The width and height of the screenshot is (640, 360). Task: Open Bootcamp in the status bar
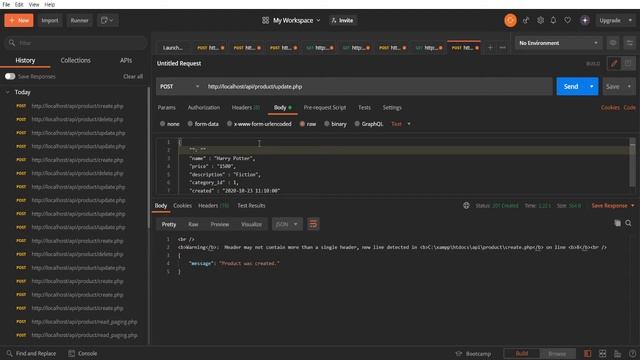(x=473, y=353)
